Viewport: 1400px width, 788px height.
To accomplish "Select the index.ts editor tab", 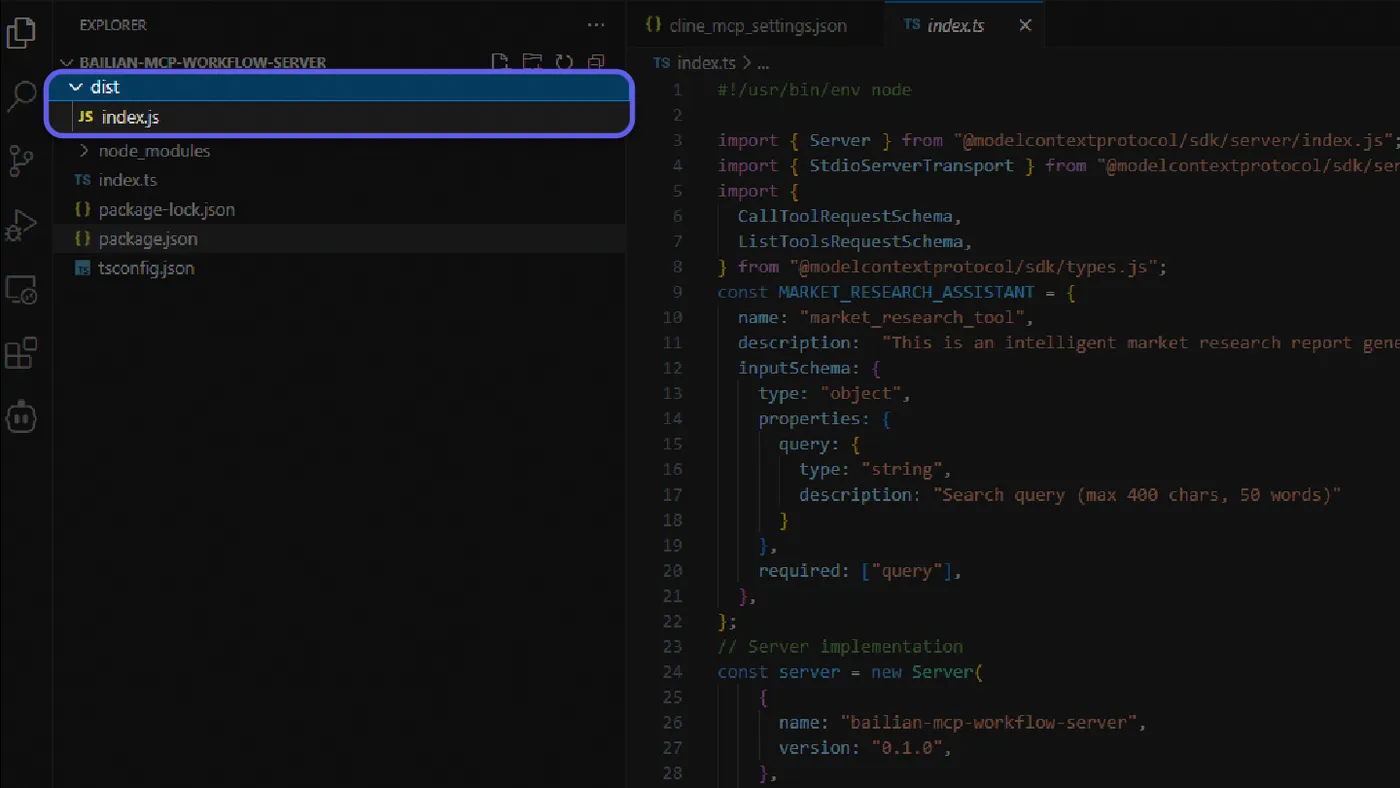I will 956,26.
